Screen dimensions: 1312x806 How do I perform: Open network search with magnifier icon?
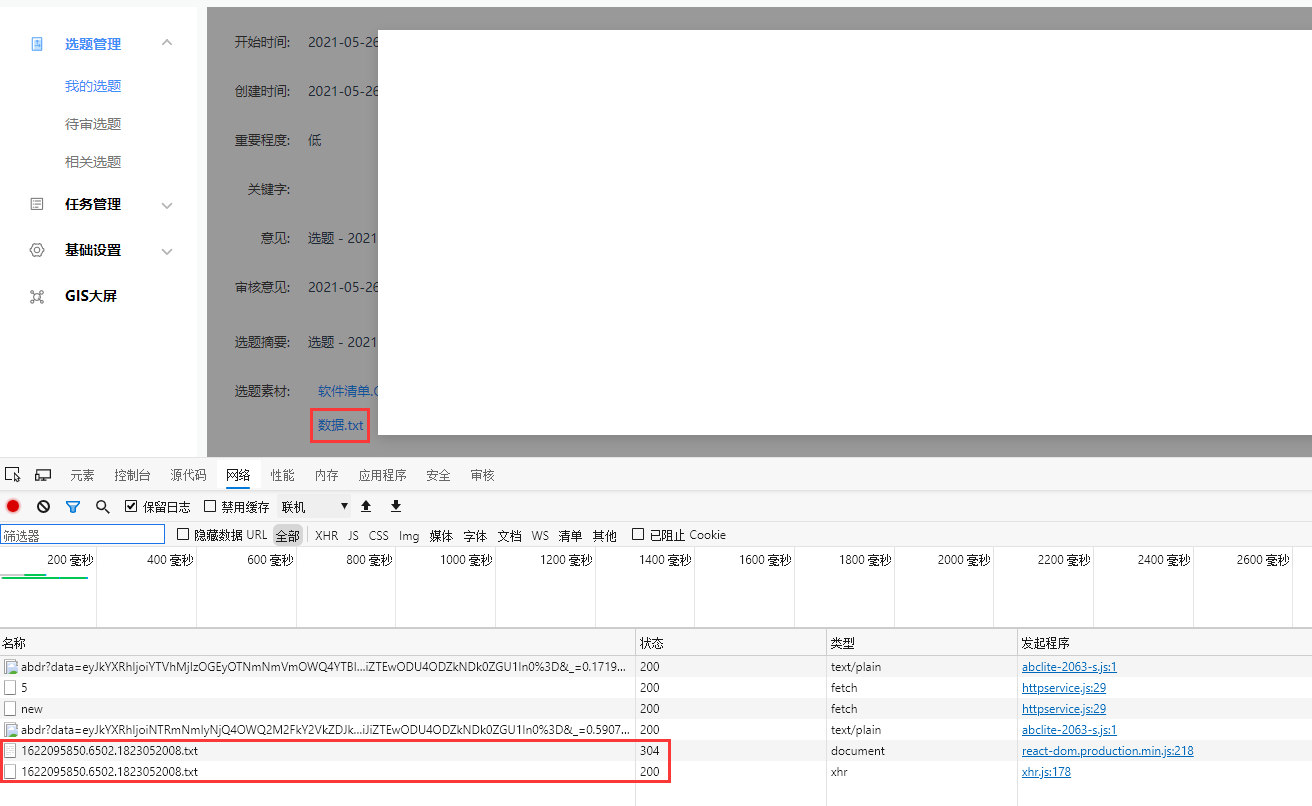(x=102, y=506)
